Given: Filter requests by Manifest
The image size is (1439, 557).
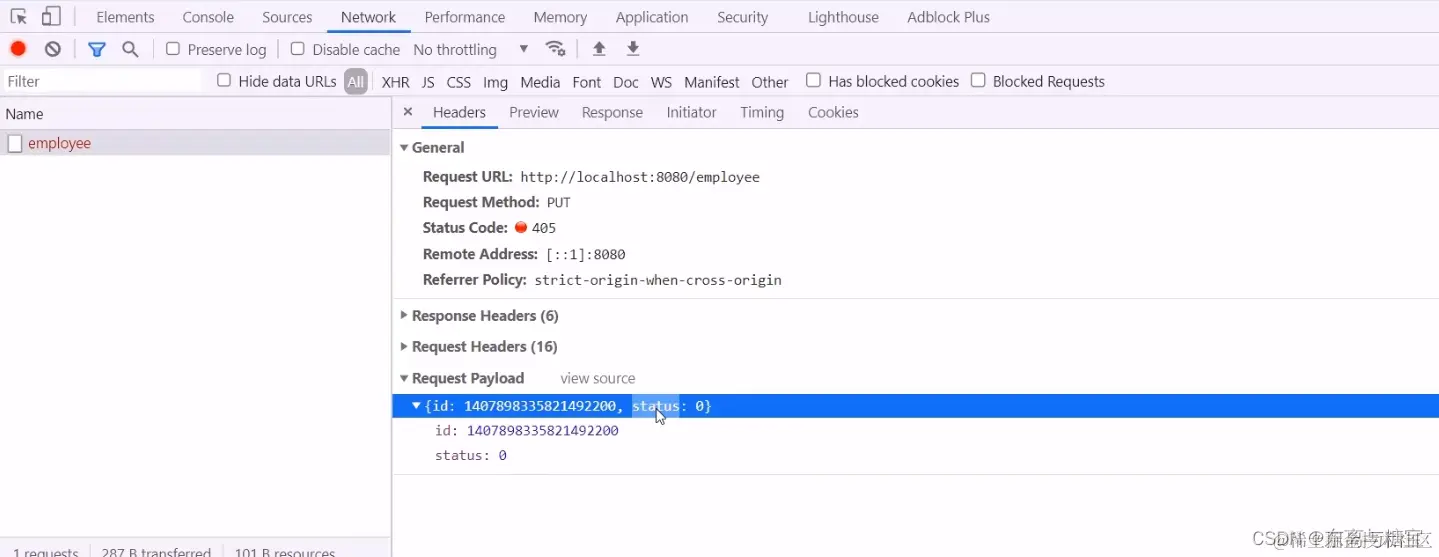Looking at the screenshot, I should [x=712, y=82].
